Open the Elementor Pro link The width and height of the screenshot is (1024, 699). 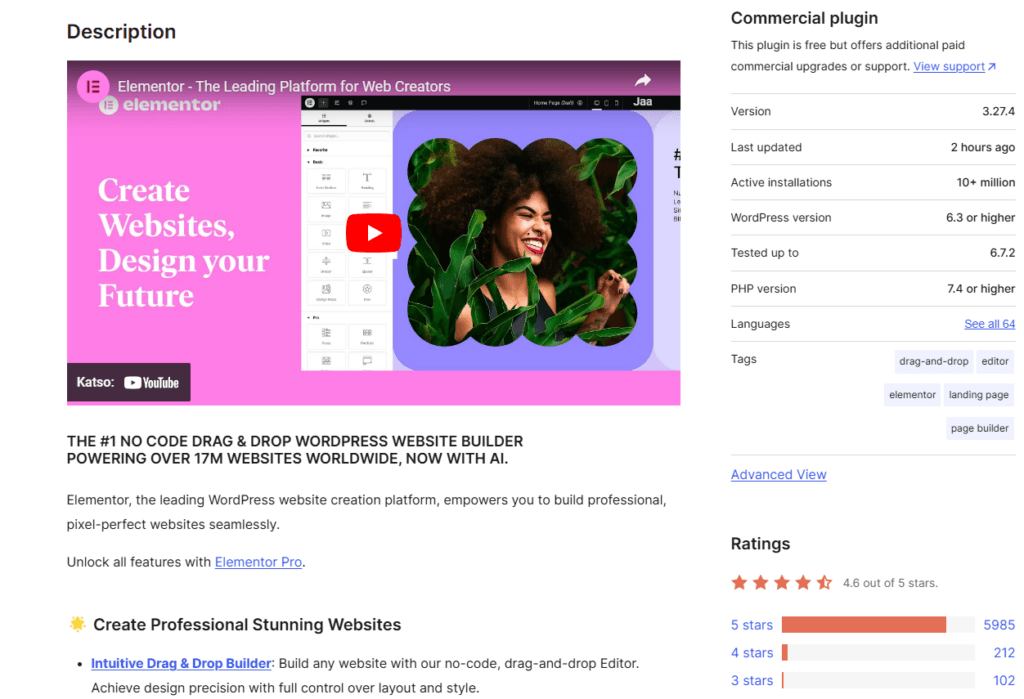tap(258, 562)
